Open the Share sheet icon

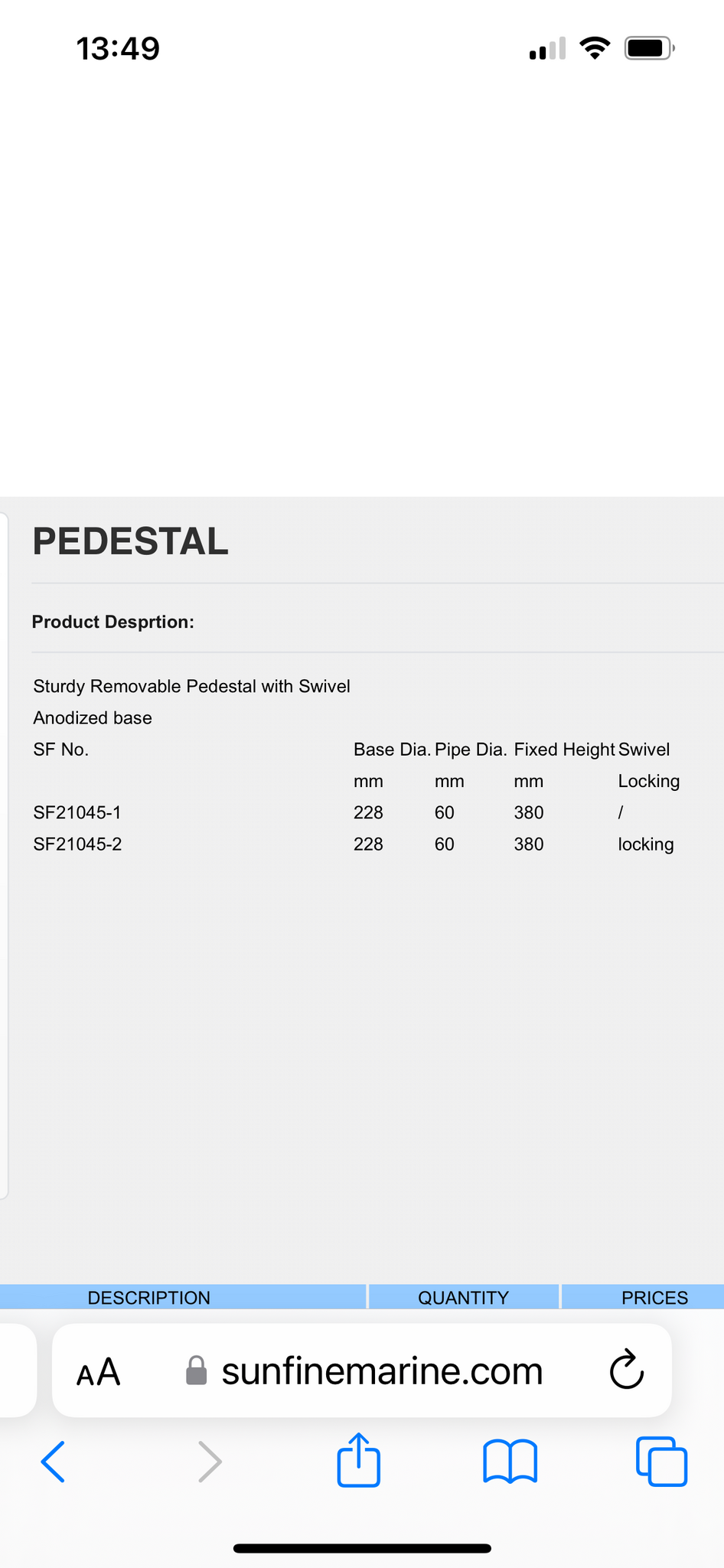(359, 1459)
